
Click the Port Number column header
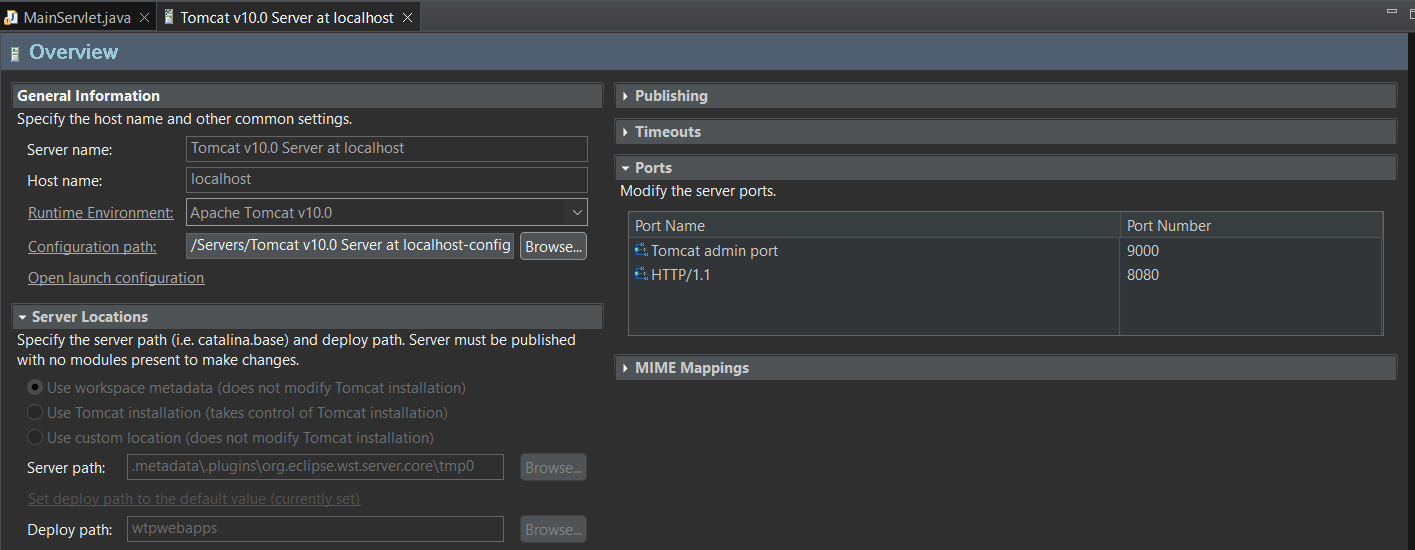(1250, 226)
